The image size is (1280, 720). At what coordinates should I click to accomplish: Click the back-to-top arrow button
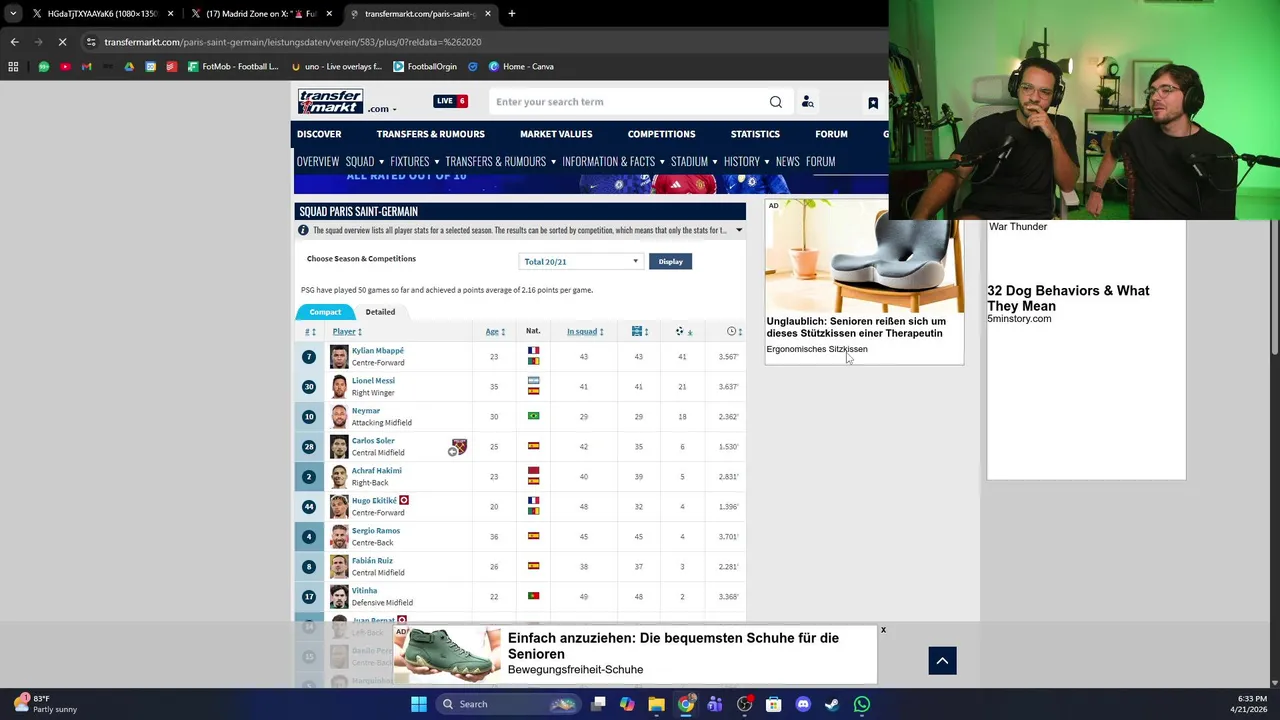(942, 660)
